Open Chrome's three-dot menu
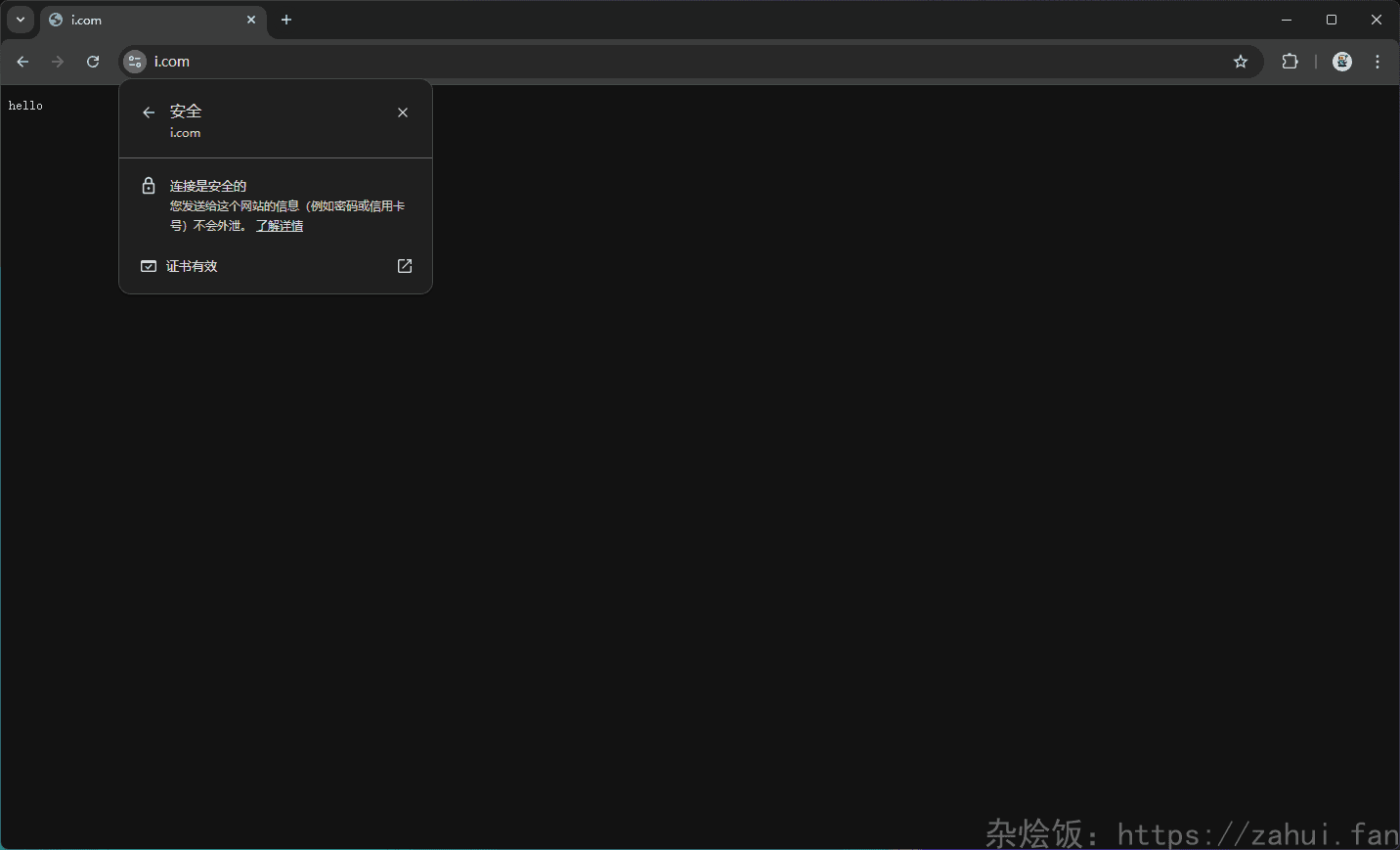The image size is (1400, 850). [1378, 62]
